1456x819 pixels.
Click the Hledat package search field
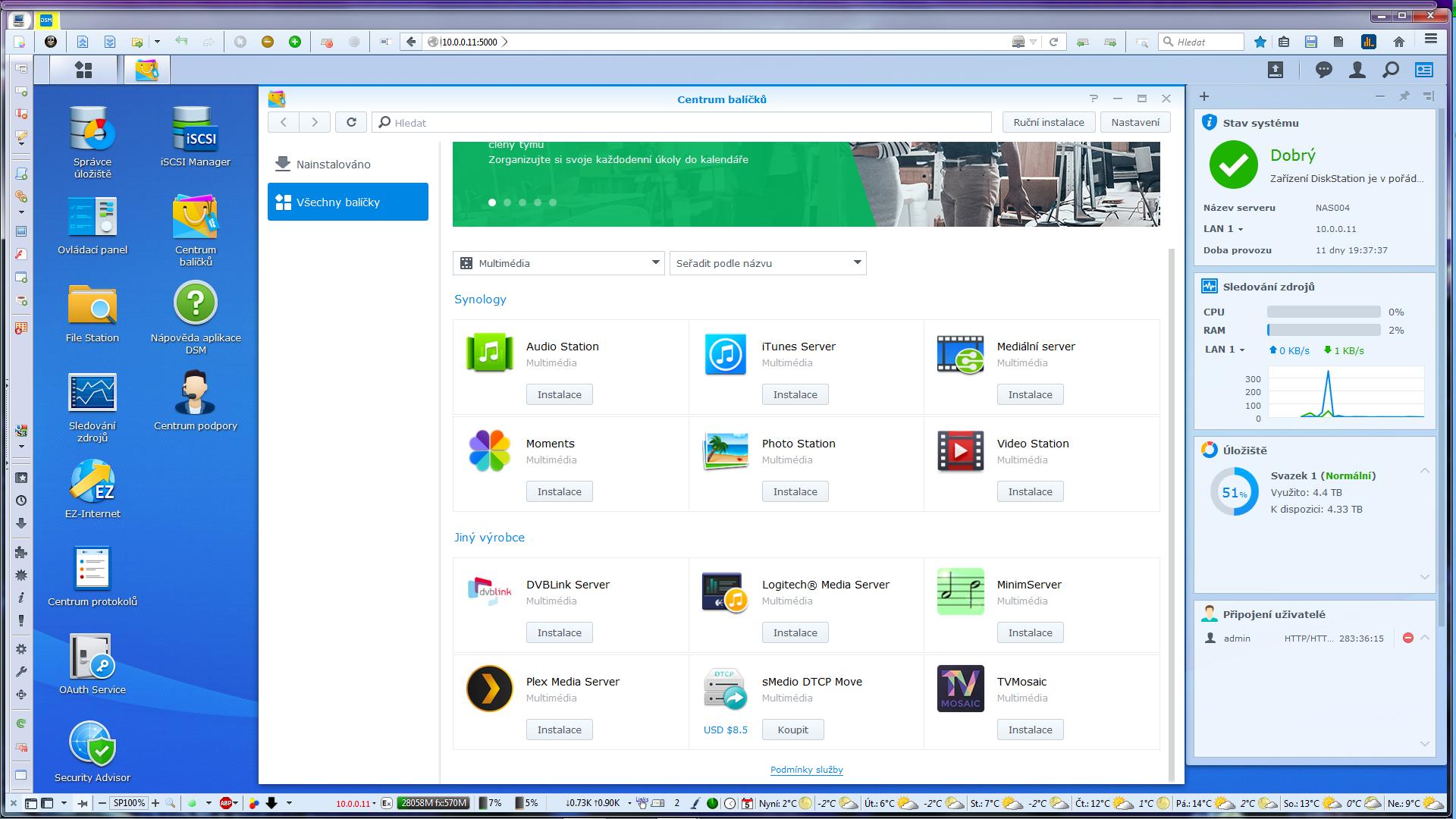click(x=682, y=122)
